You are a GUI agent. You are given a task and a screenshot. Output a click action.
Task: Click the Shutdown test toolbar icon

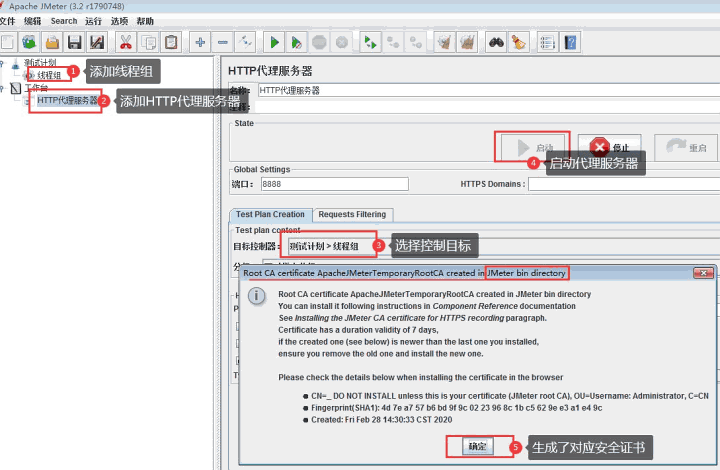point(342,43)
